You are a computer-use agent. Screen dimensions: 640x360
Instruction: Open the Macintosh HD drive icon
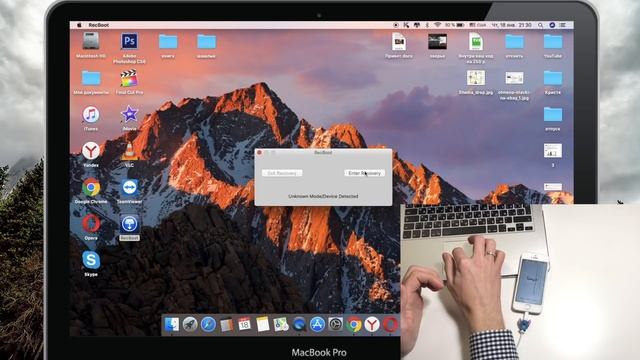pyautogui.click(x=91, y=42)
